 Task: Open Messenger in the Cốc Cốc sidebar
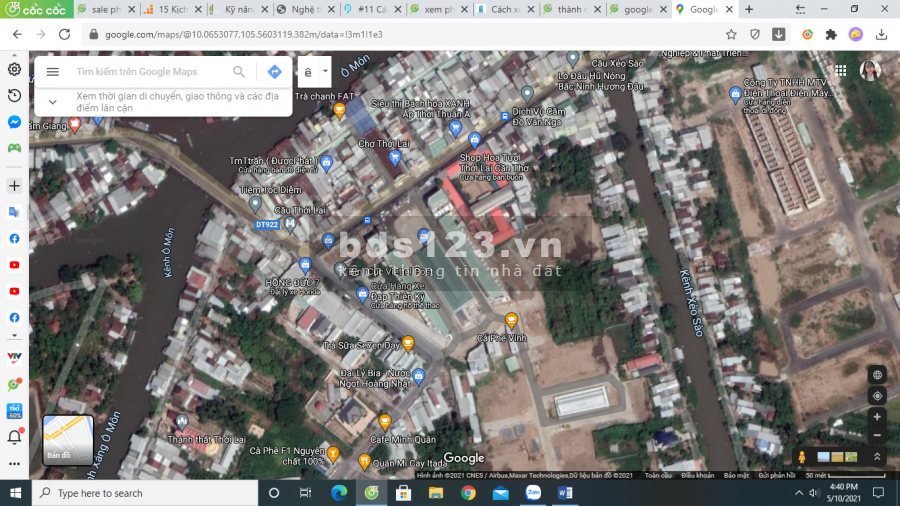pos(14,122)
